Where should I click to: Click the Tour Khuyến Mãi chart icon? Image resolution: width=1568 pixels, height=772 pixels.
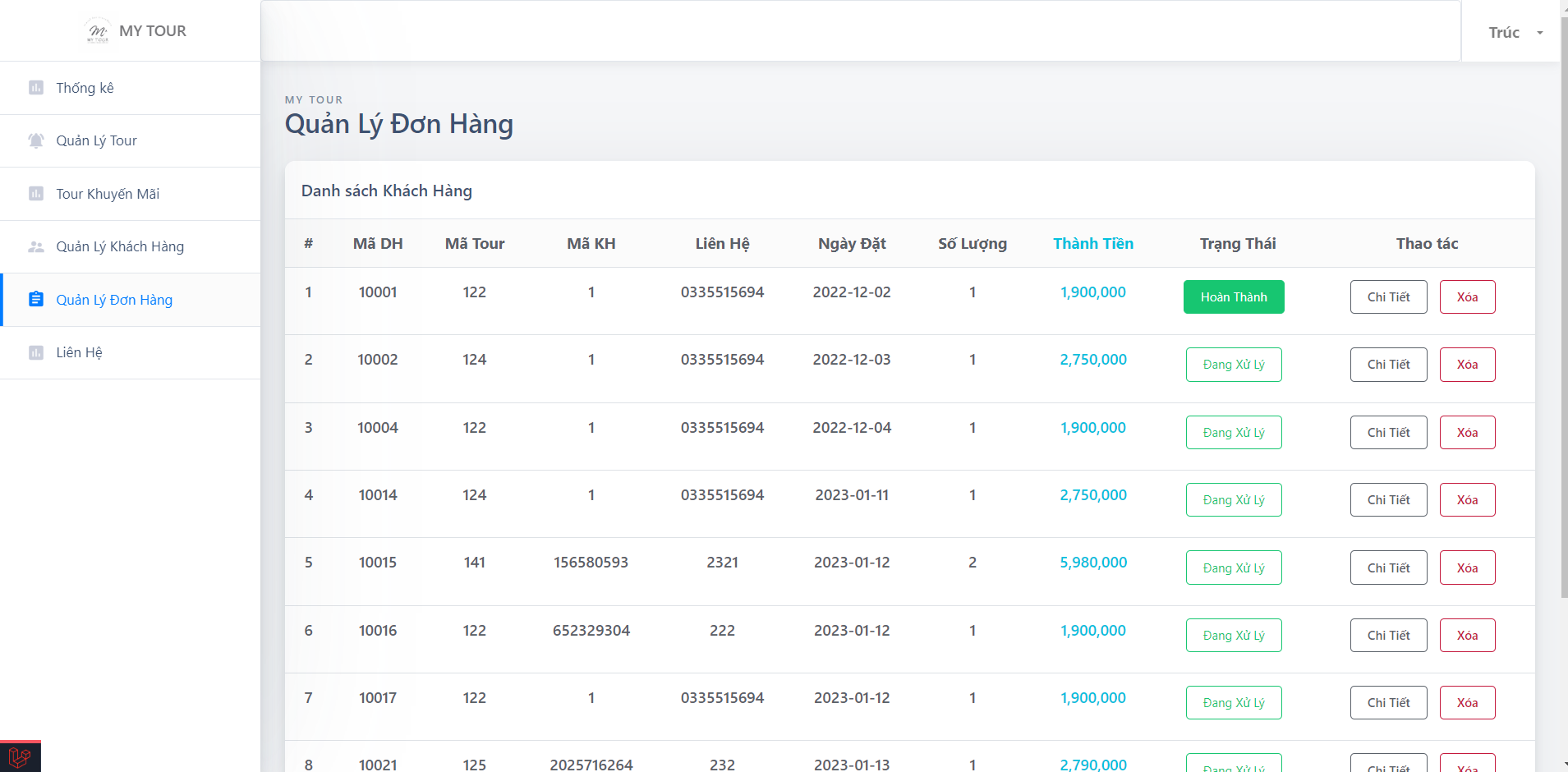click(36, 194)
